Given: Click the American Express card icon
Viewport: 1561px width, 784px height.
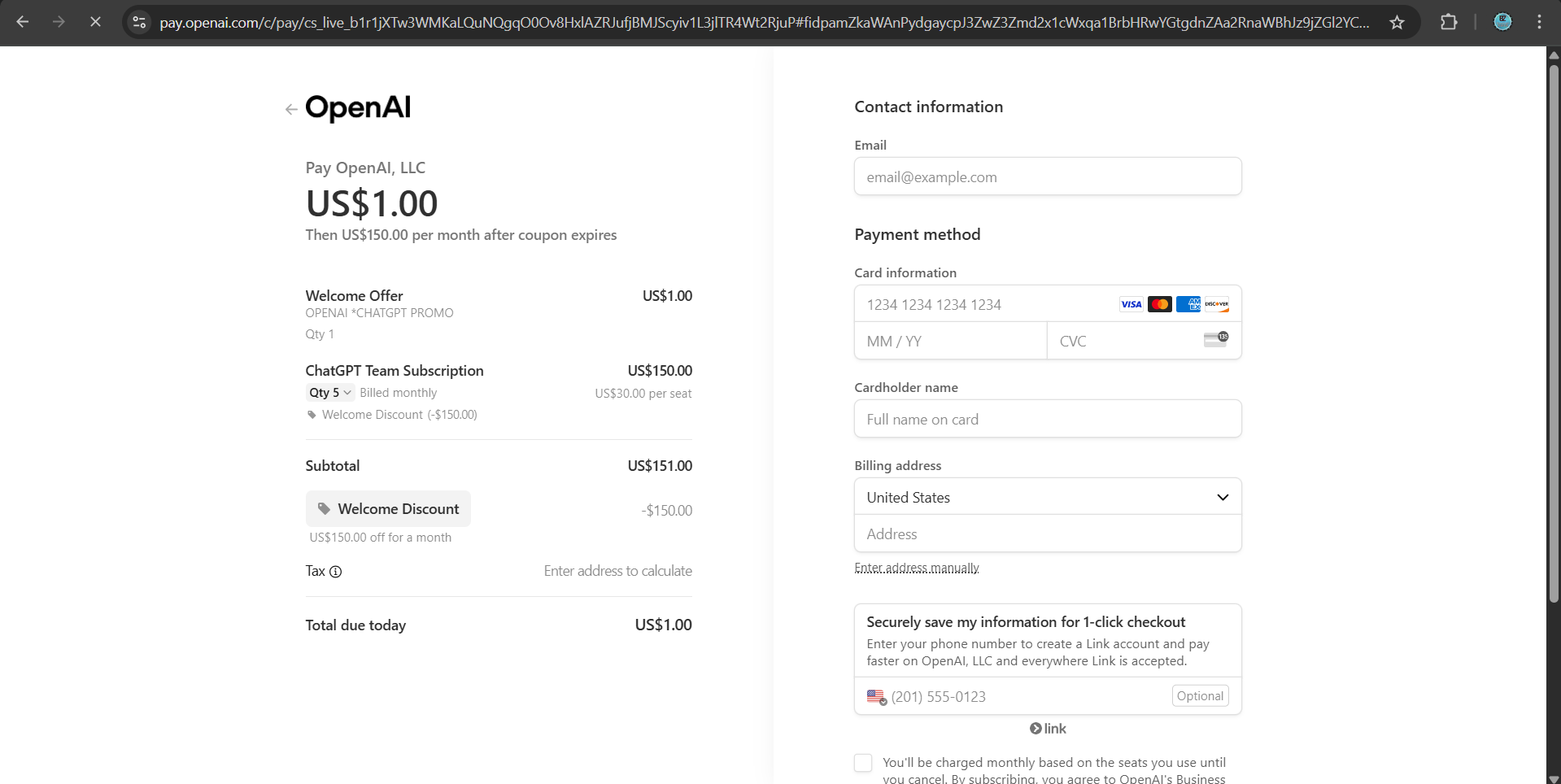Looking at the screenshot, I should pos(1188,304).
